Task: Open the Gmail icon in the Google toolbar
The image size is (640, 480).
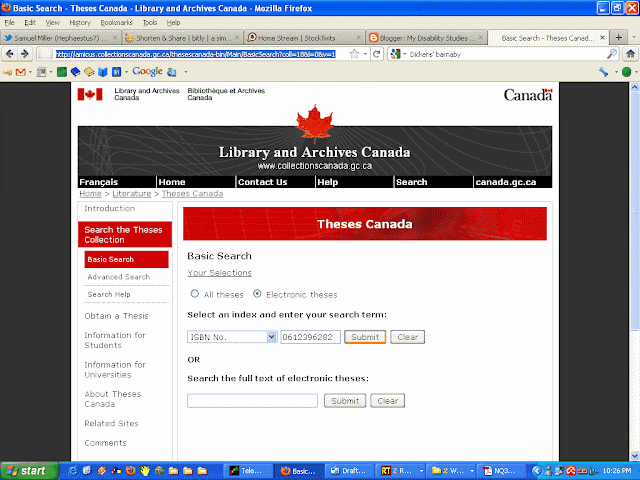Action: tap(20, 72)
